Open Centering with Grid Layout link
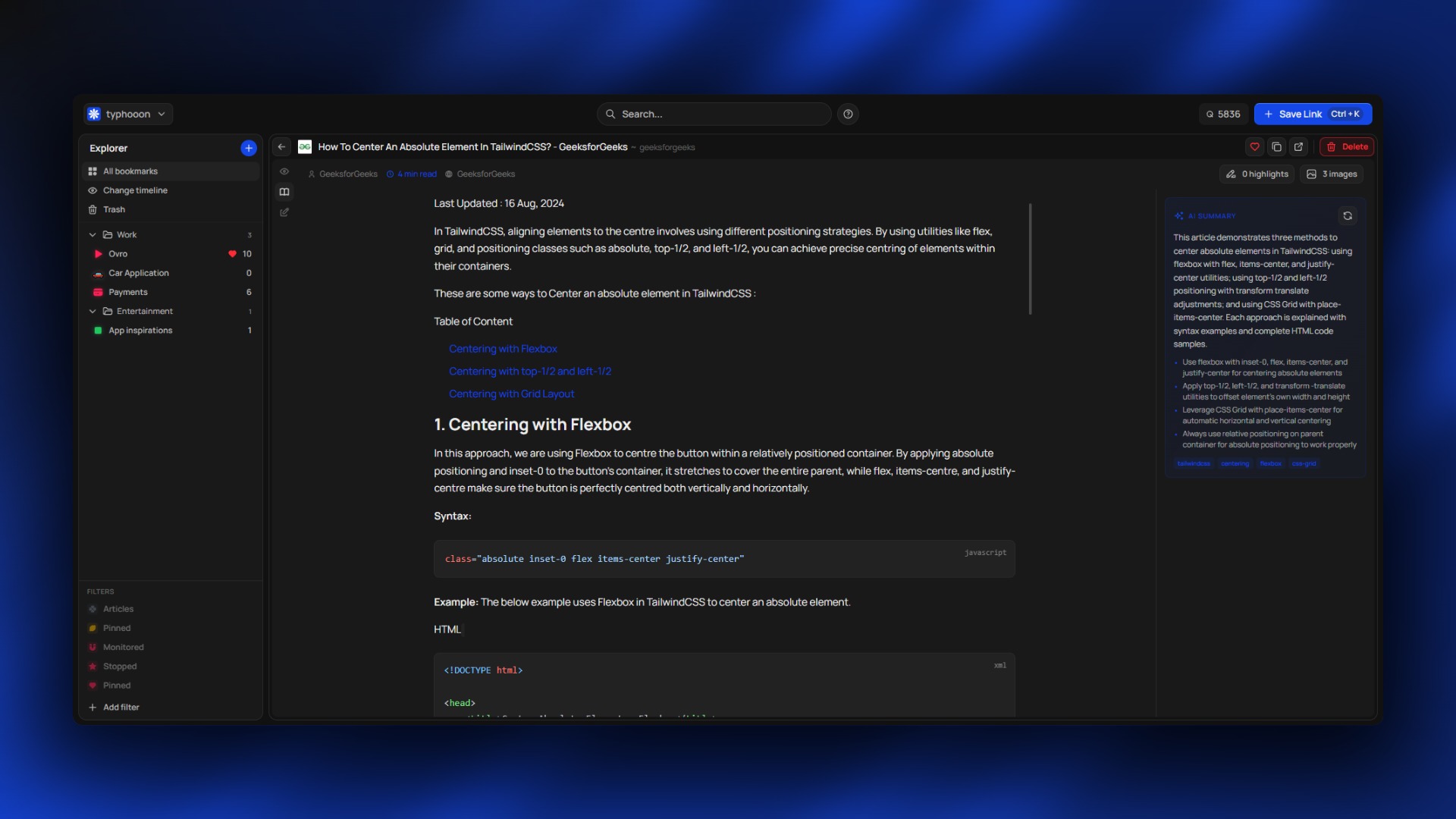The width and height of the screenshot is (1456, 819). click(511, 394)
